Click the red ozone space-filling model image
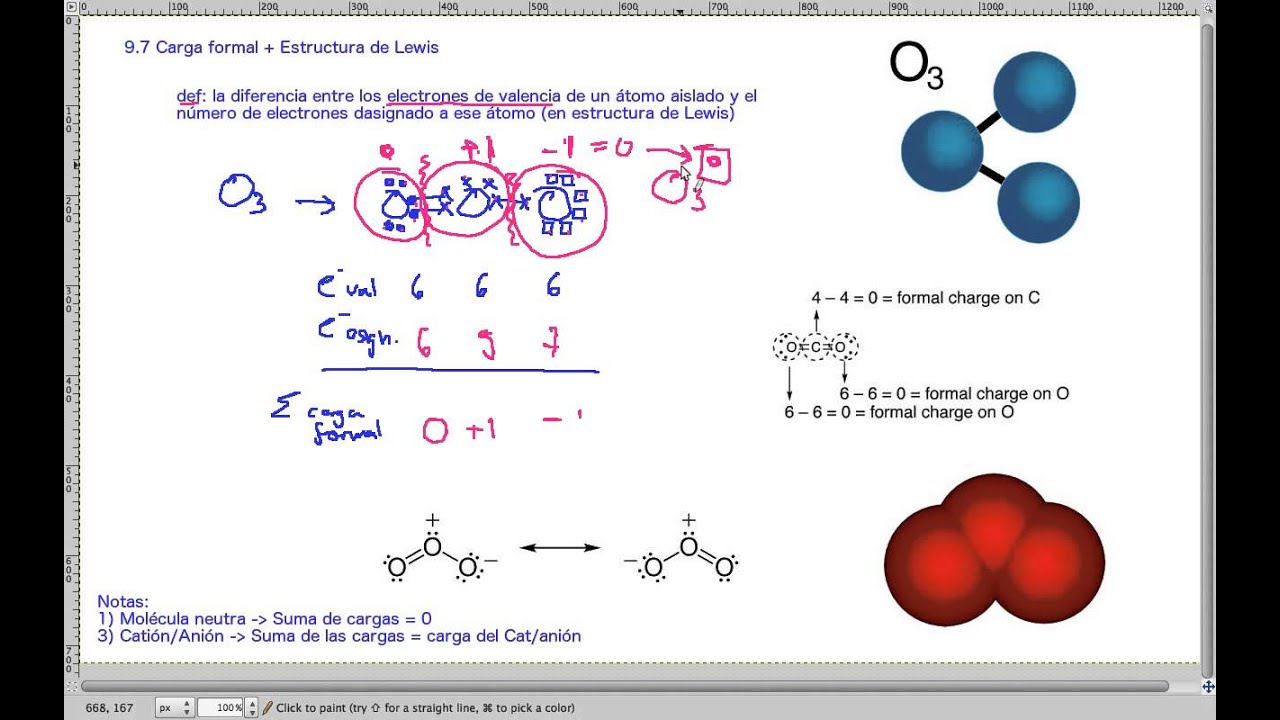The width and height of the screenshot is (1280, 720). [994, 549]
